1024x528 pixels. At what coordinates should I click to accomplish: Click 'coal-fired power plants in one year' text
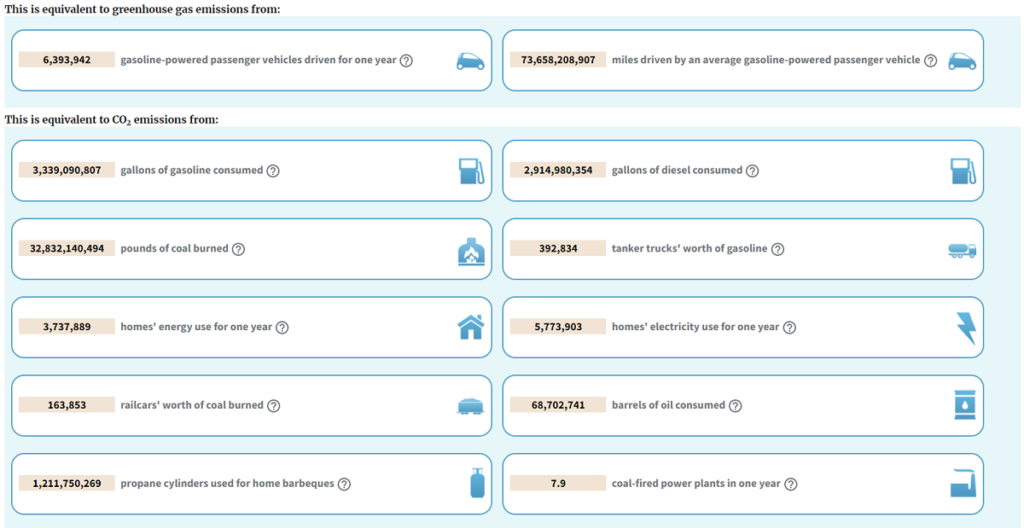[696, 484]
